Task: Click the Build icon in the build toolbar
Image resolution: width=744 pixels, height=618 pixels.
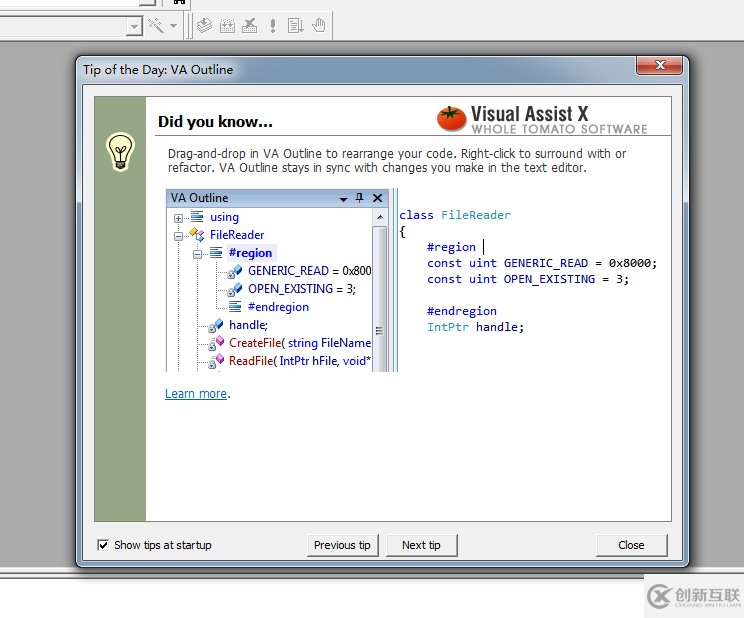Action: (227, 26)
